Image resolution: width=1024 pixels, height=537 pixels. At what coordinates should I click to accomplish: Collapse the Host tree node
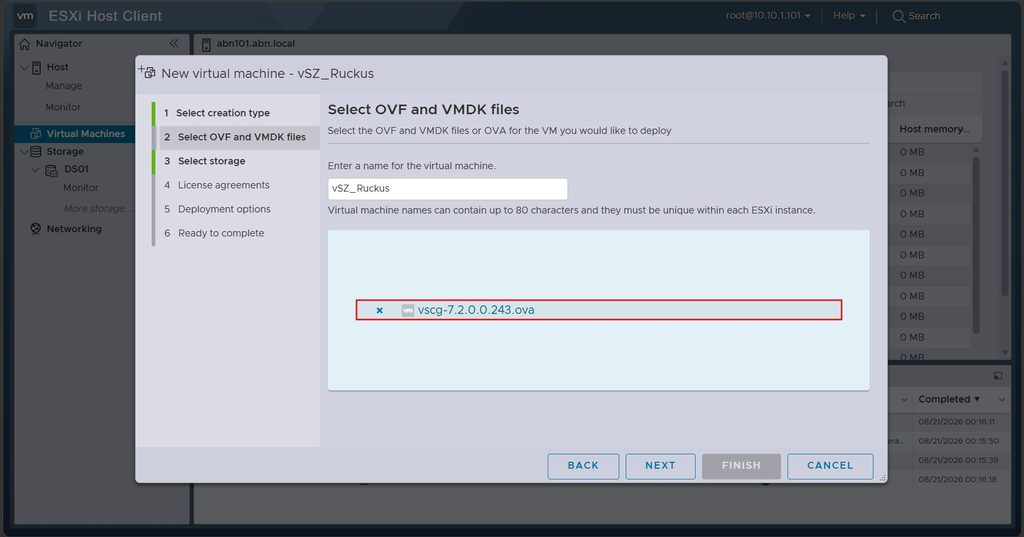[x=24, y=67]
